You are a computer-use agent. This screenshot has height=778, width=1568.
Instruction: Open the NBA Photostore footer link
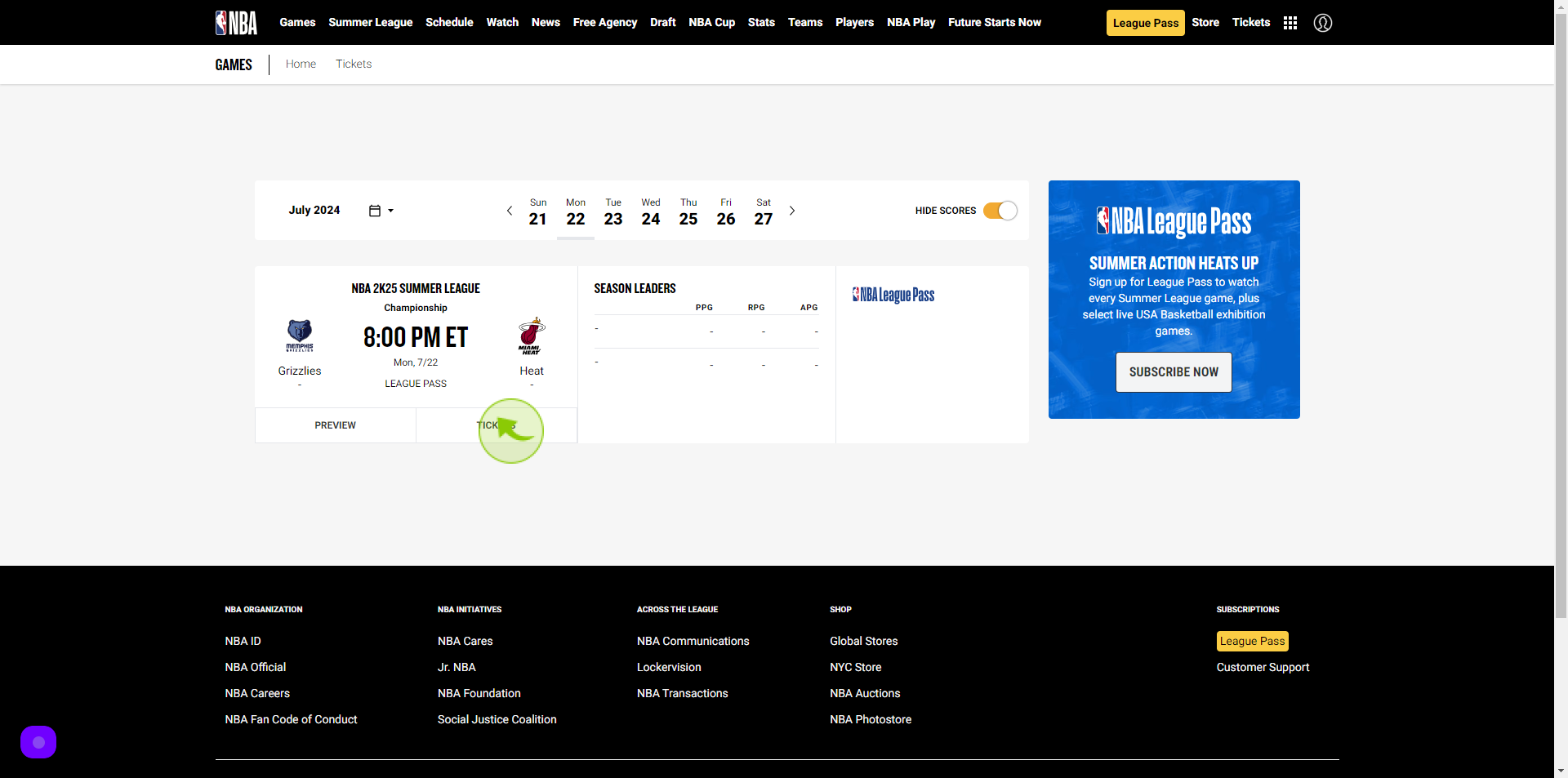pos(871,719)
